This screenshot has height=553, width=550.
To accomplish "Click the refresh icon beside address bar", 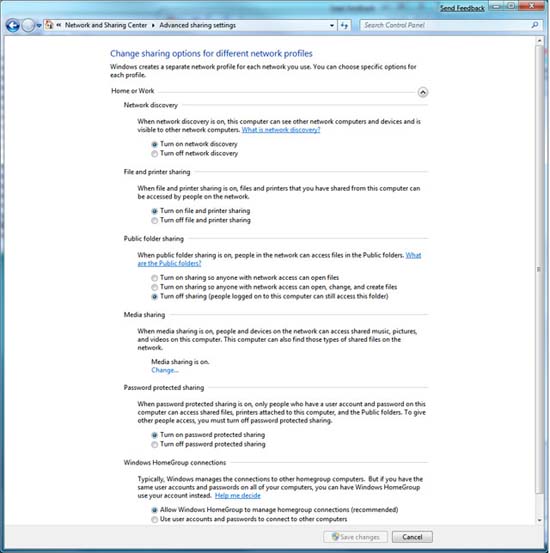I will point(344,25).
